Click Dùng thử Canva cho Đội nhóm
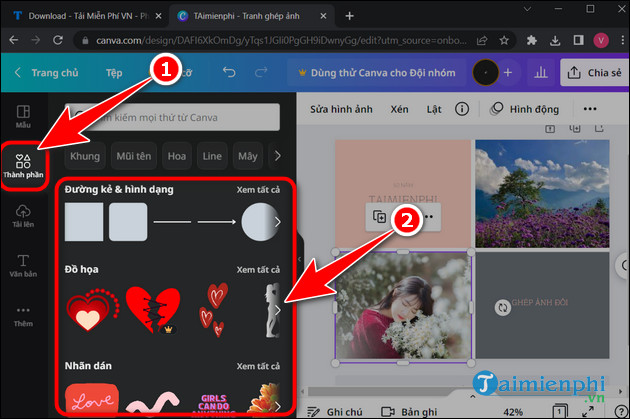 pyautogui.click(x=377, y=73)
